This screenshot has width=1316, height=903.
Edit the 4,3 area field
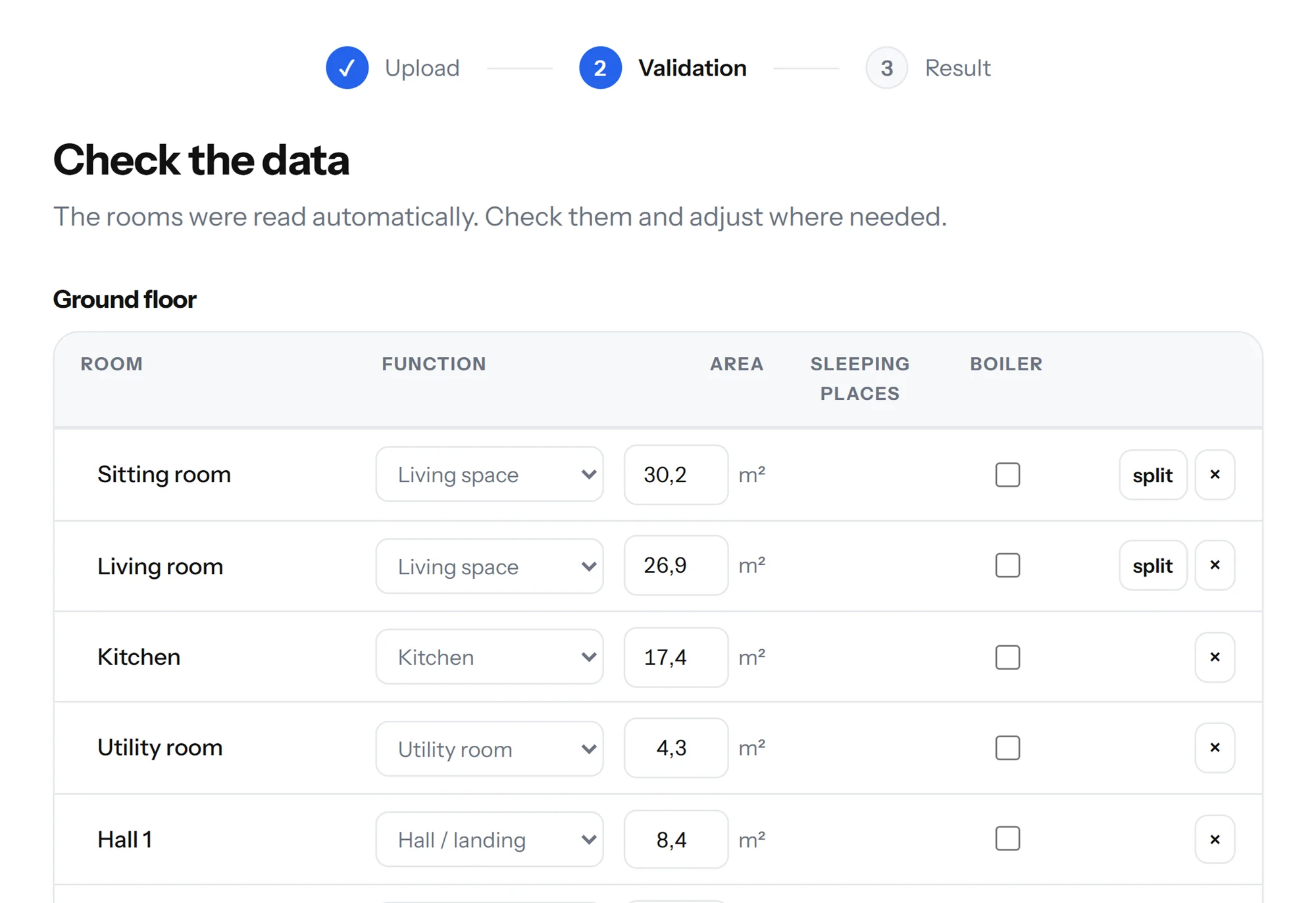coord(676,748)
